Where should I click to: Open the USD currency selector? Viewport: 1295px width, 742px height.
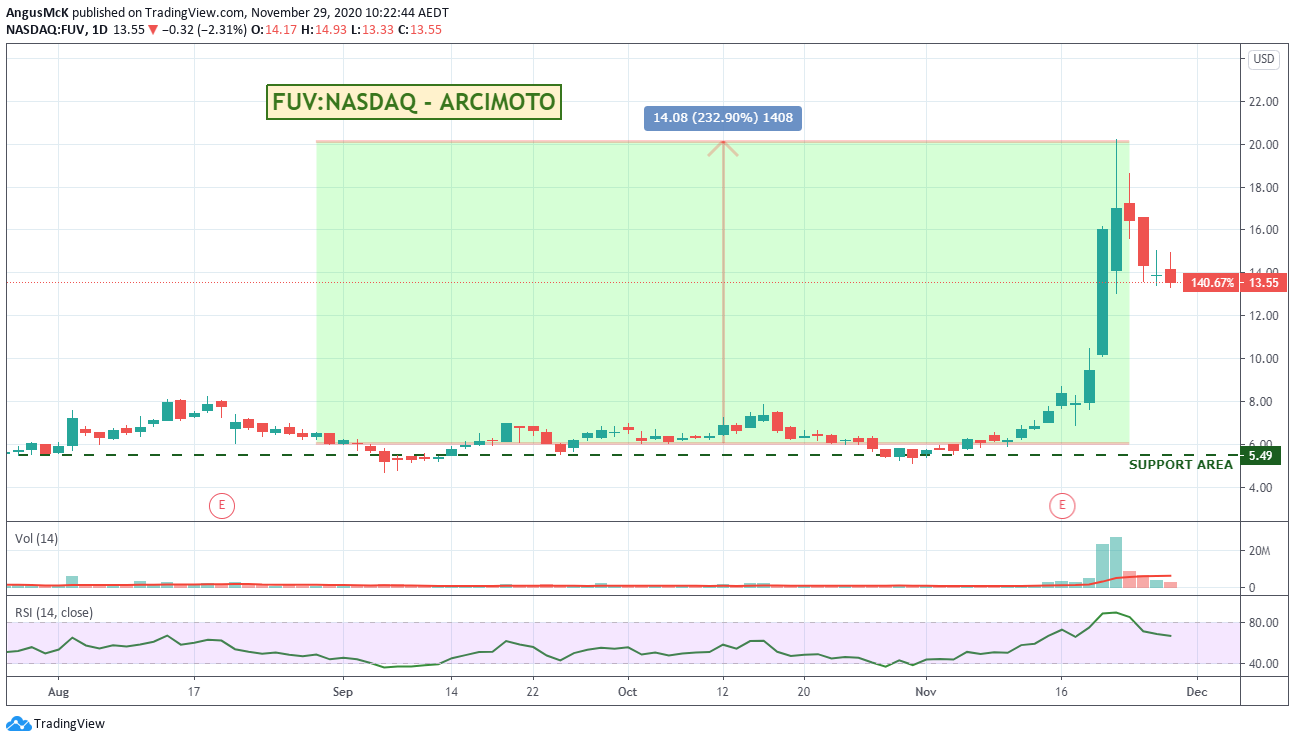(x=1264, y=59)
